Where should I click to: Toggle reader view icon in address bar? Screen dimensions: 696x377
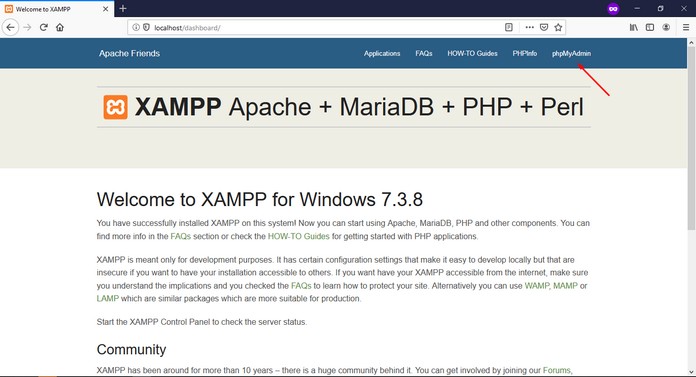tap(509, 28)
